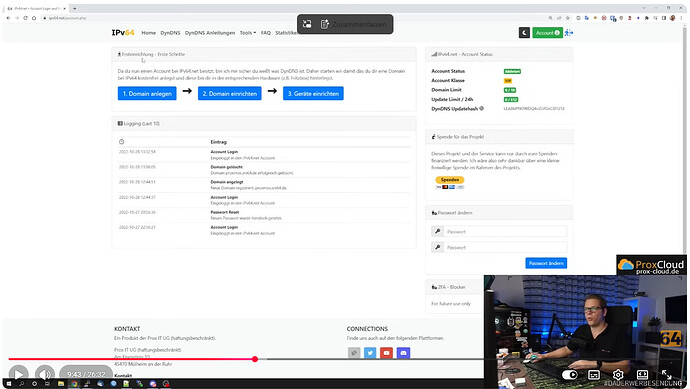
Task: Click the Chrome icon in the taskbar
Action: (74, 384)
